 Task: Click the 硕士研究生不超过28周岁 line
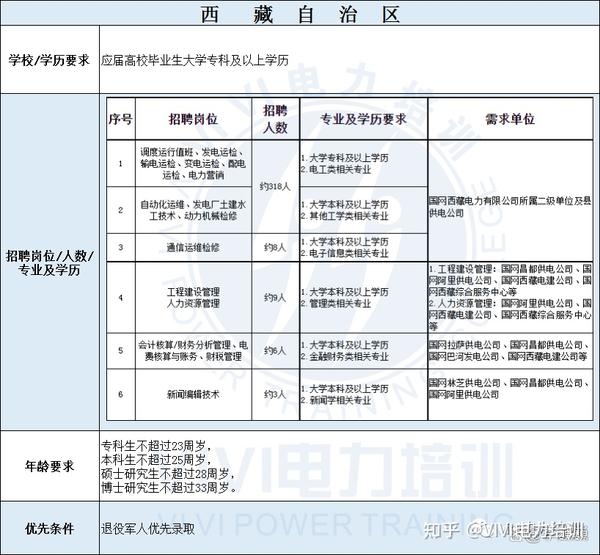[x=167, y=474]
